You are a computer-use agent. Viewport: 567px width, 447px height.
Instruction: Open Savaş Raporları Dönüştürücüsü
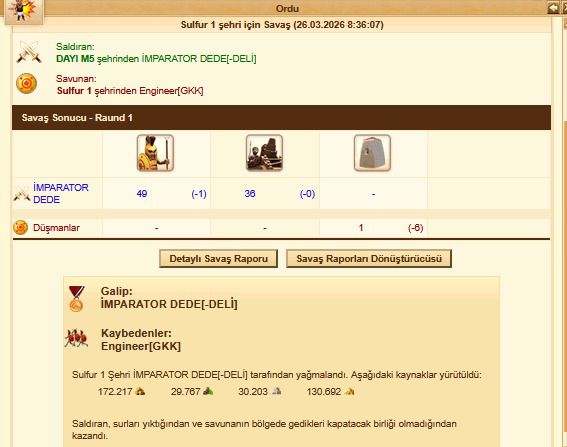pos(369,259)
